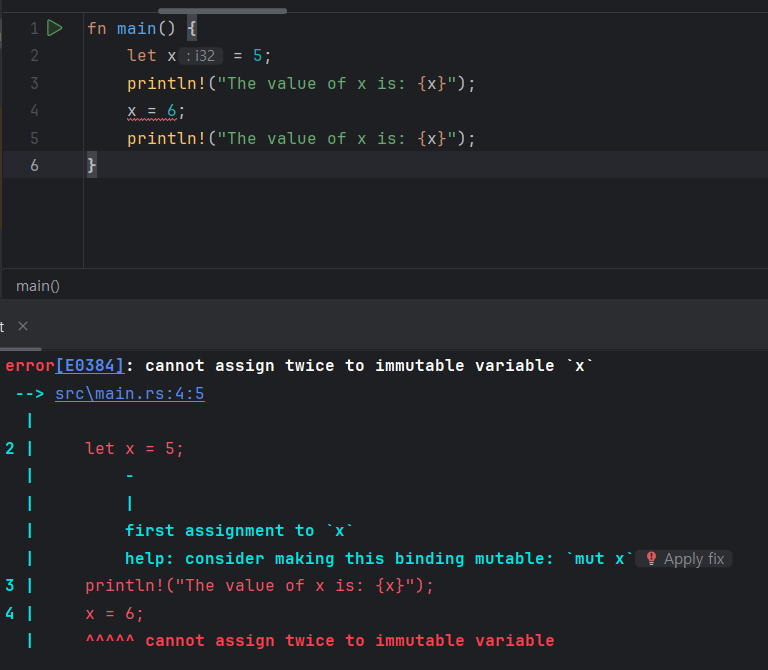Click line number 2 in gutter
Screen dimensions: 768x670
point(34,56)
